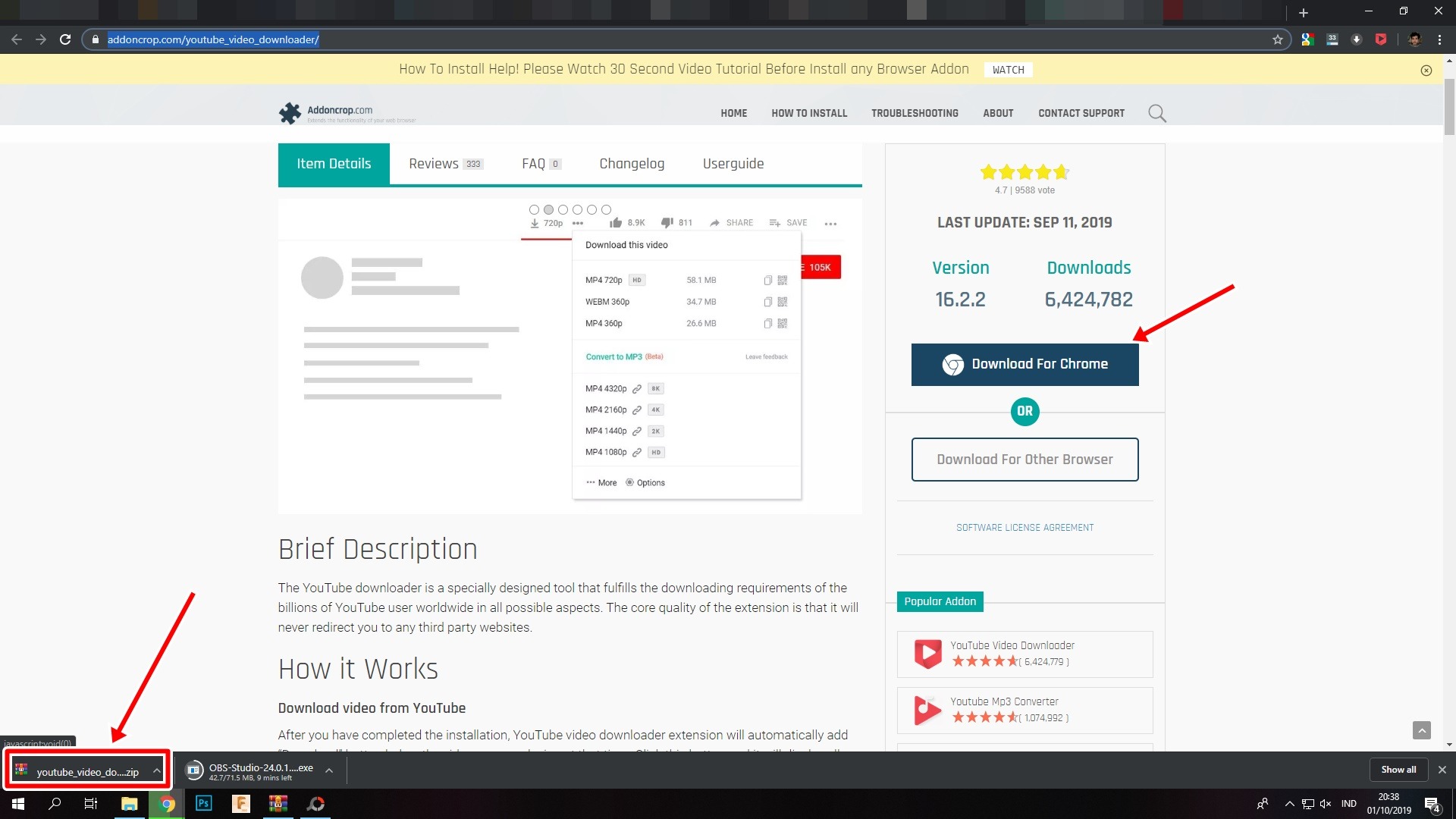Reload the page with refresh icon

[x=65, y=39]
